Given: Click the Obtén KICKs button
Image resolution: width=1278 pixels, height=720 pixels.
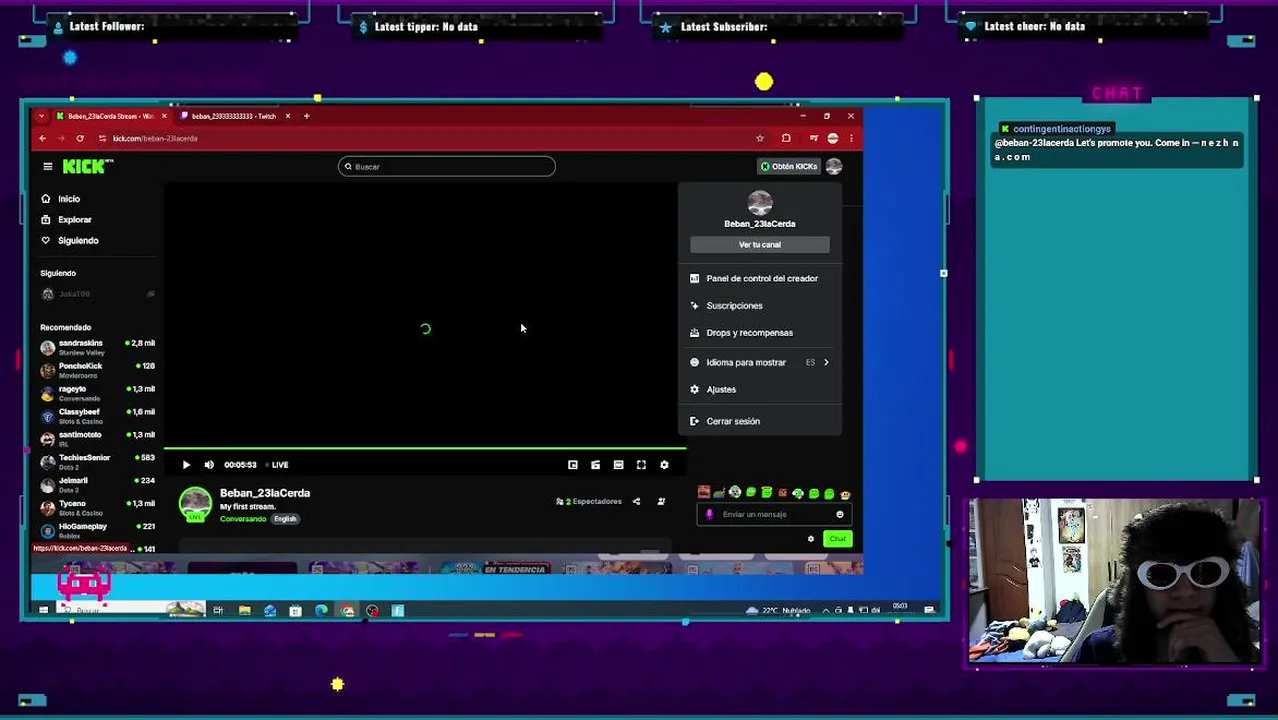Looking at the screenshot, I should click(x=789, y=166).
